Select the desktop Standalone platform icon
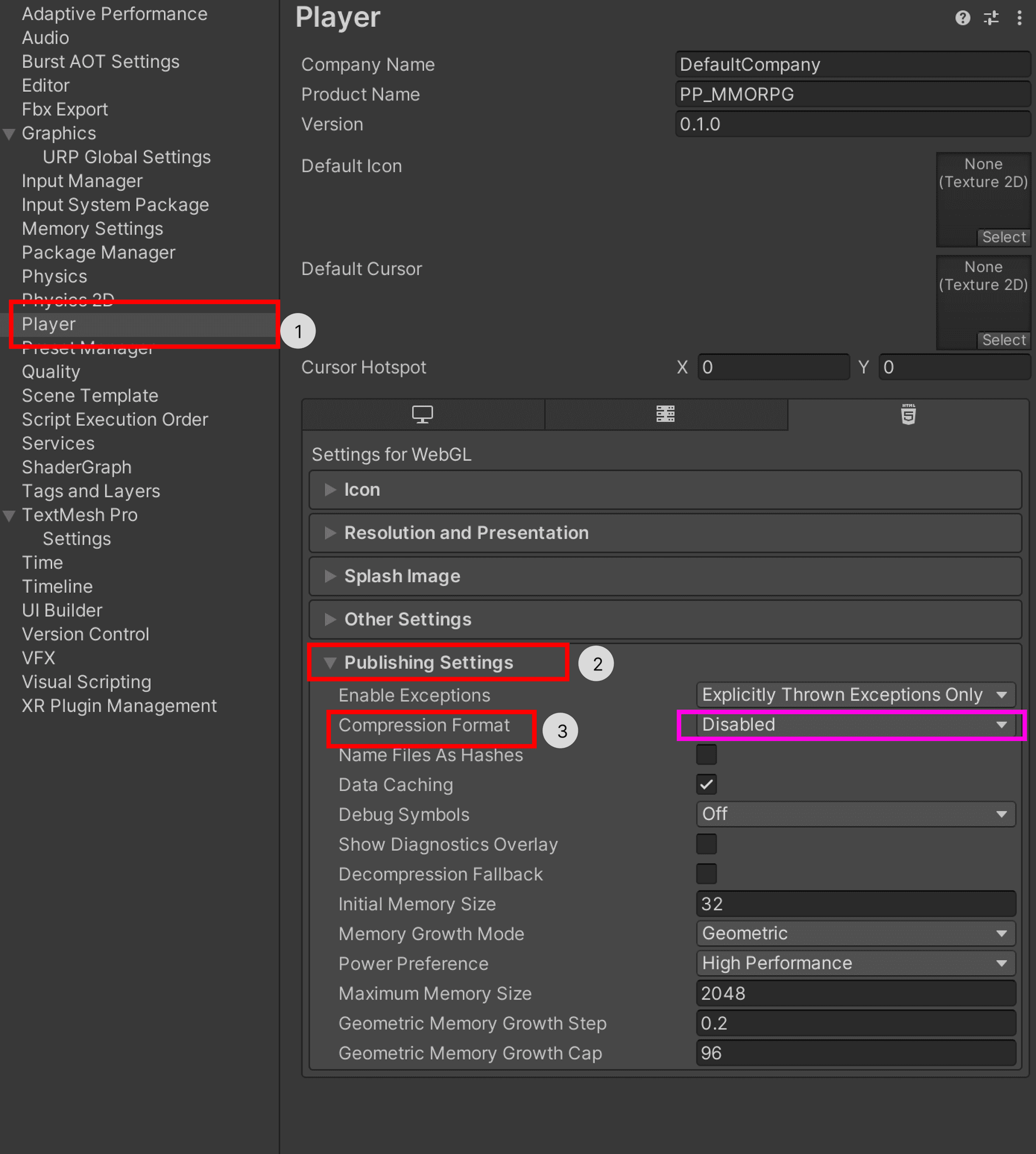Viewport: 1036px width, 1154px height. (423, 415)
